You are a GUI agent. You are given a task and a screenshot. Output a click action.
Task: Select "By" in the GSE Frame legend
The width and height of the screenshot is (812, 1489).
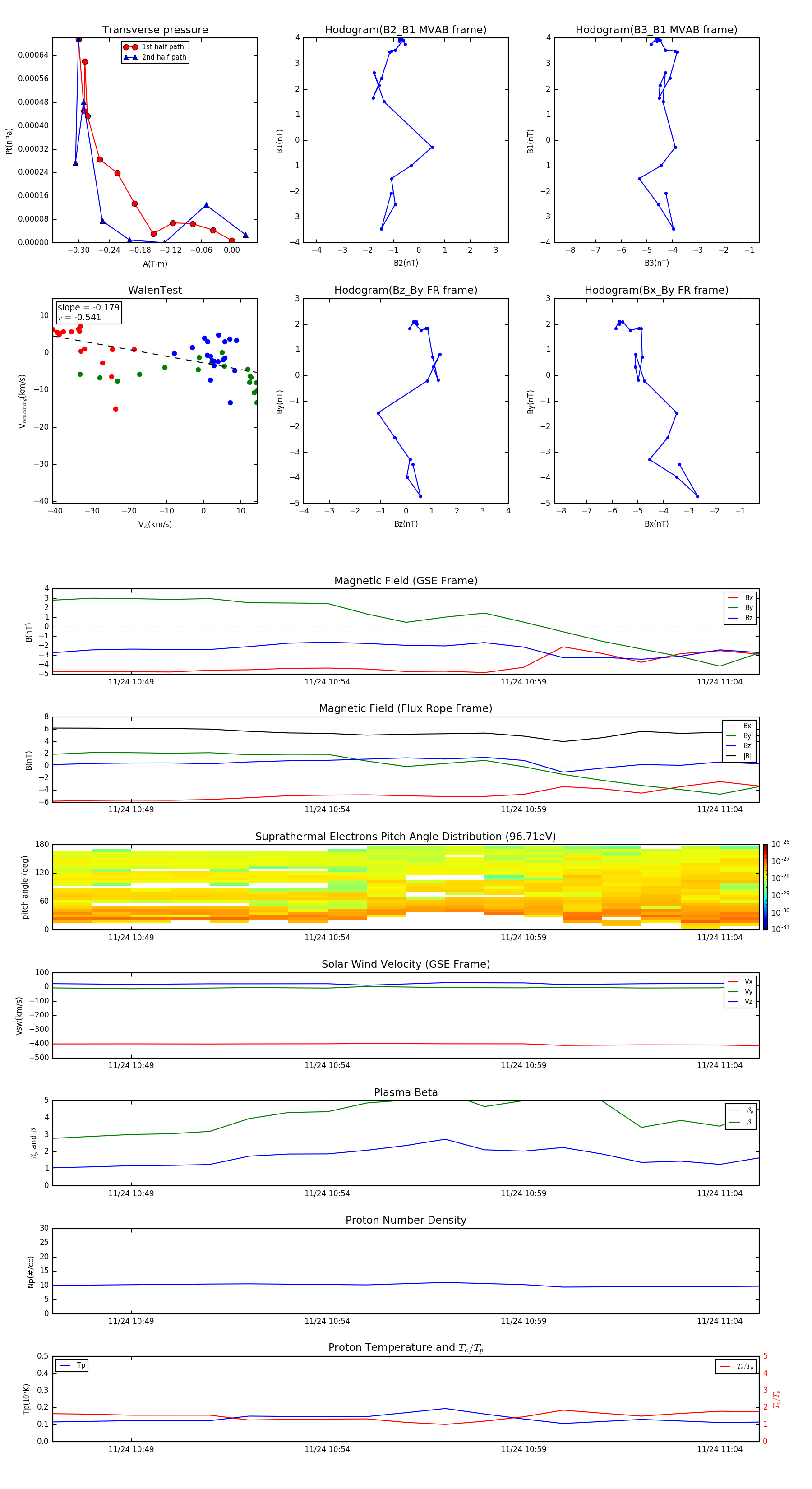740,607
